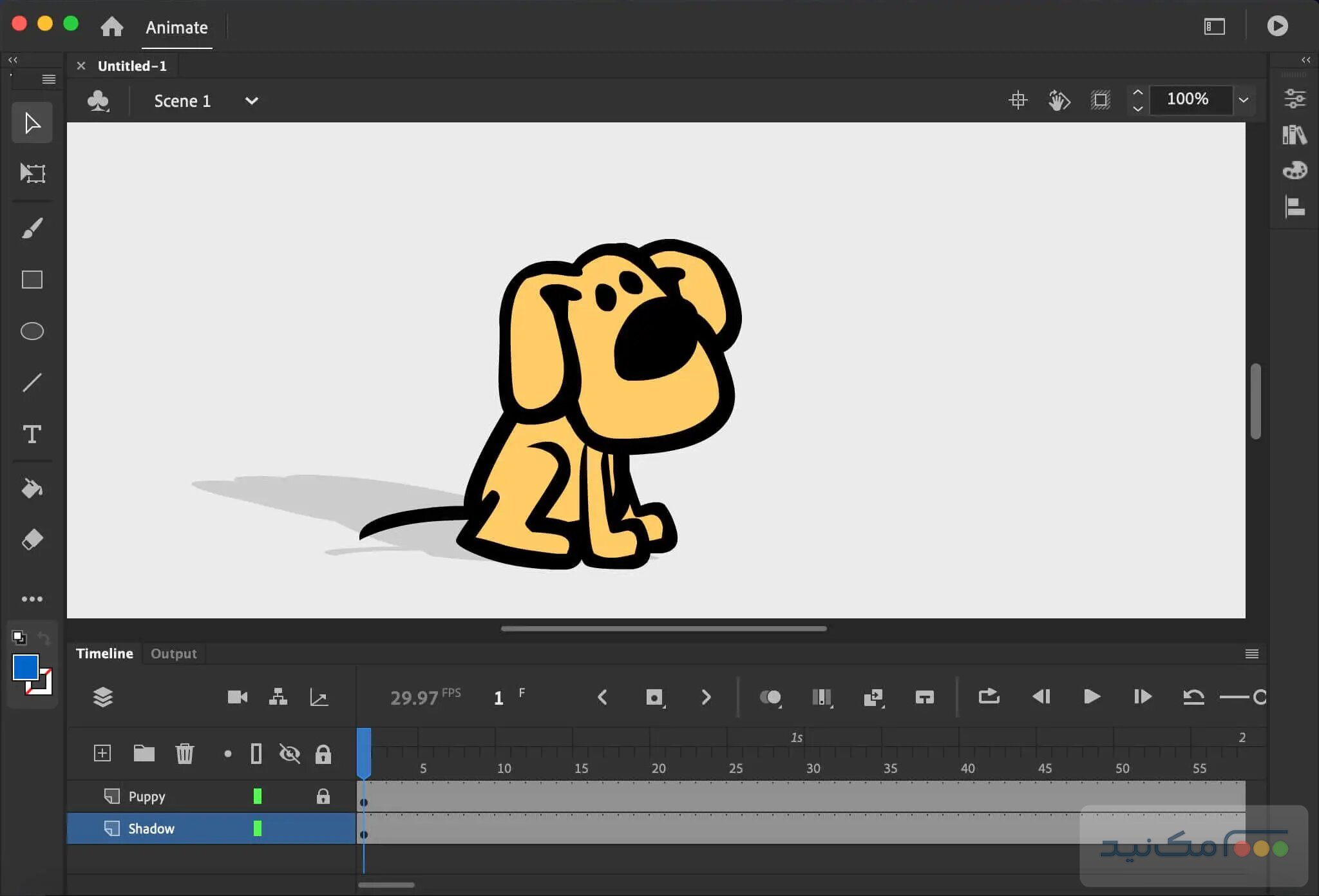This screenshot has width=1319, height=896.
Task: Delete the selected layer
Action: (185, 753)
